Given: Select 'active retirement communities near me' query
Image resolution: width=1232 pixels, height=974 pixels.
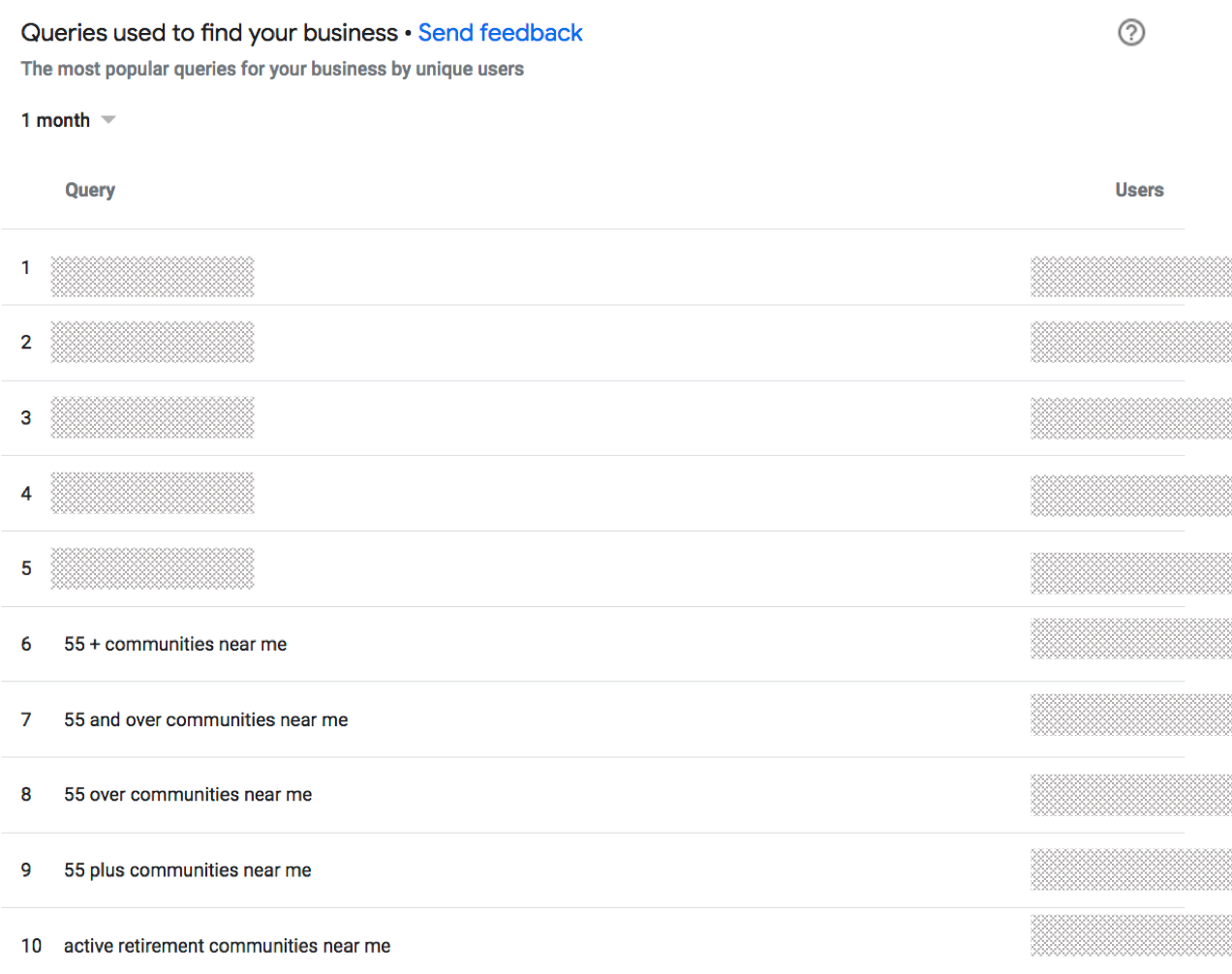Looking at the screenshot, I should 228,946.
